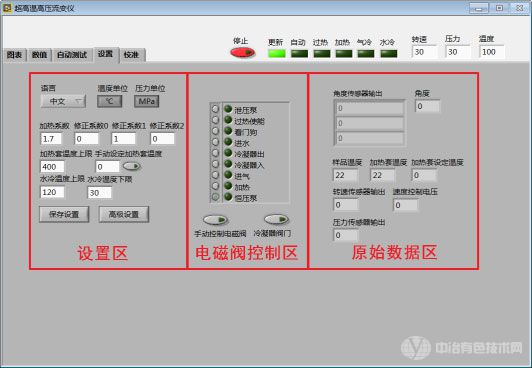Click the bright green 更新 indicator light

tap(277, 54)
